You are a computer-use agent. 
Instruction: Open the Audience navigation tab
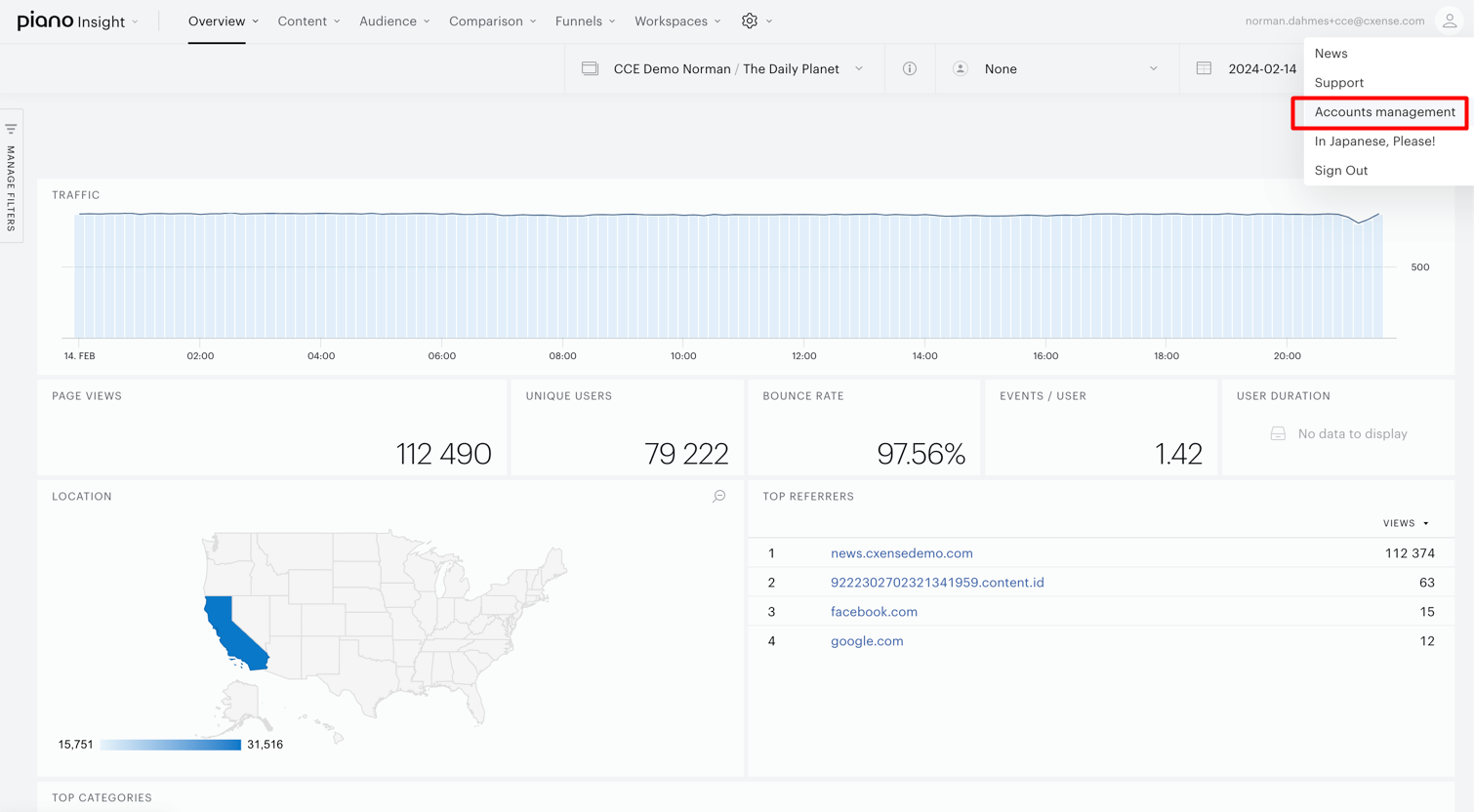click(394, 20)
